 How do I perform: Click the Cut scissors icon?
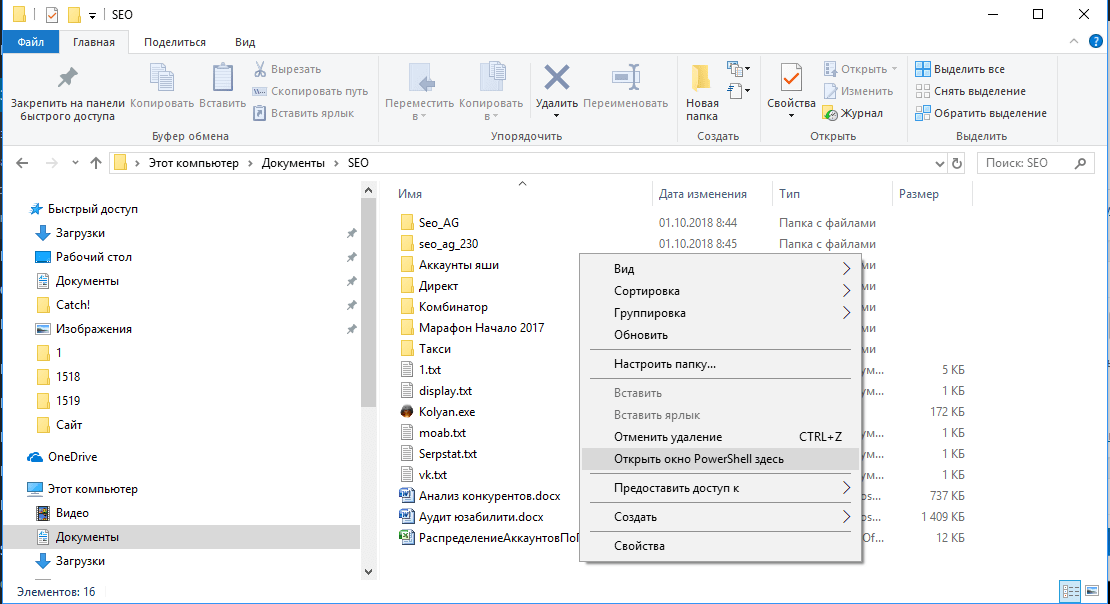tap(260, 69)
